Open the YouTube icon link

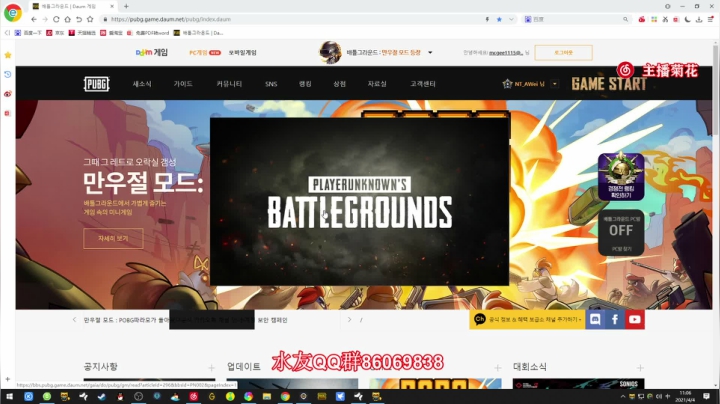point(635,320)
